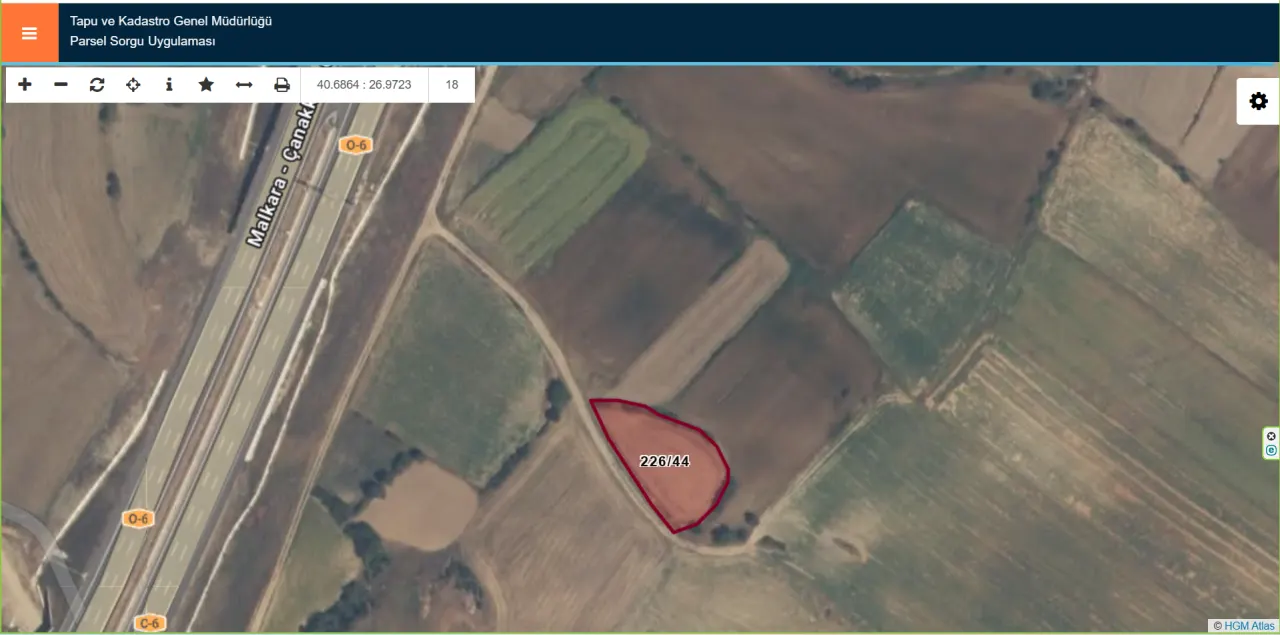1280x635 pixels.
Task: Activate the crosshair locate tool
Action: pyautogui.click(x=133, y=85)
